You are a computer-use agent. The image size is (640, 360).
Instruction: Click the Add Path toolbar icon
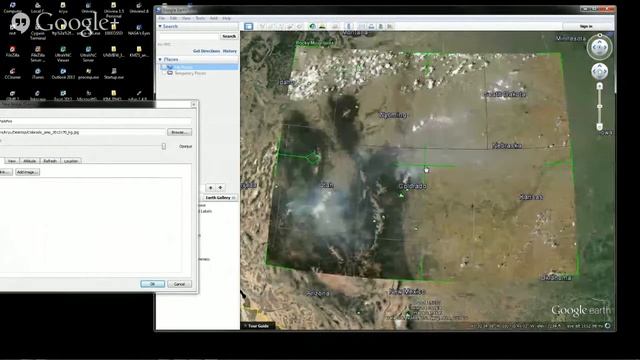pyautogui.click(x=281, y=26)
